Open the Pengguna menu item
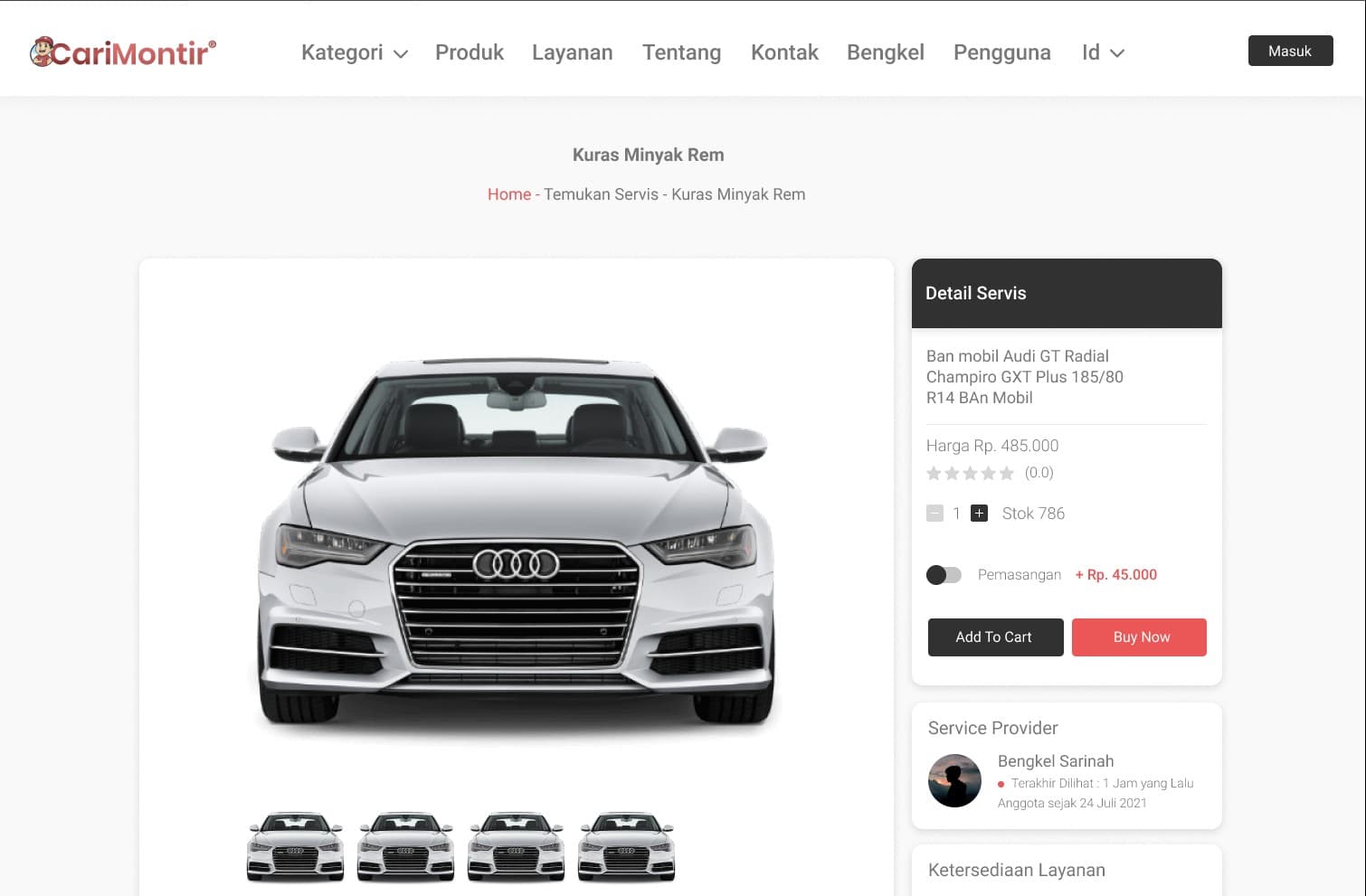The image size is (1366, 896). 1001,52
